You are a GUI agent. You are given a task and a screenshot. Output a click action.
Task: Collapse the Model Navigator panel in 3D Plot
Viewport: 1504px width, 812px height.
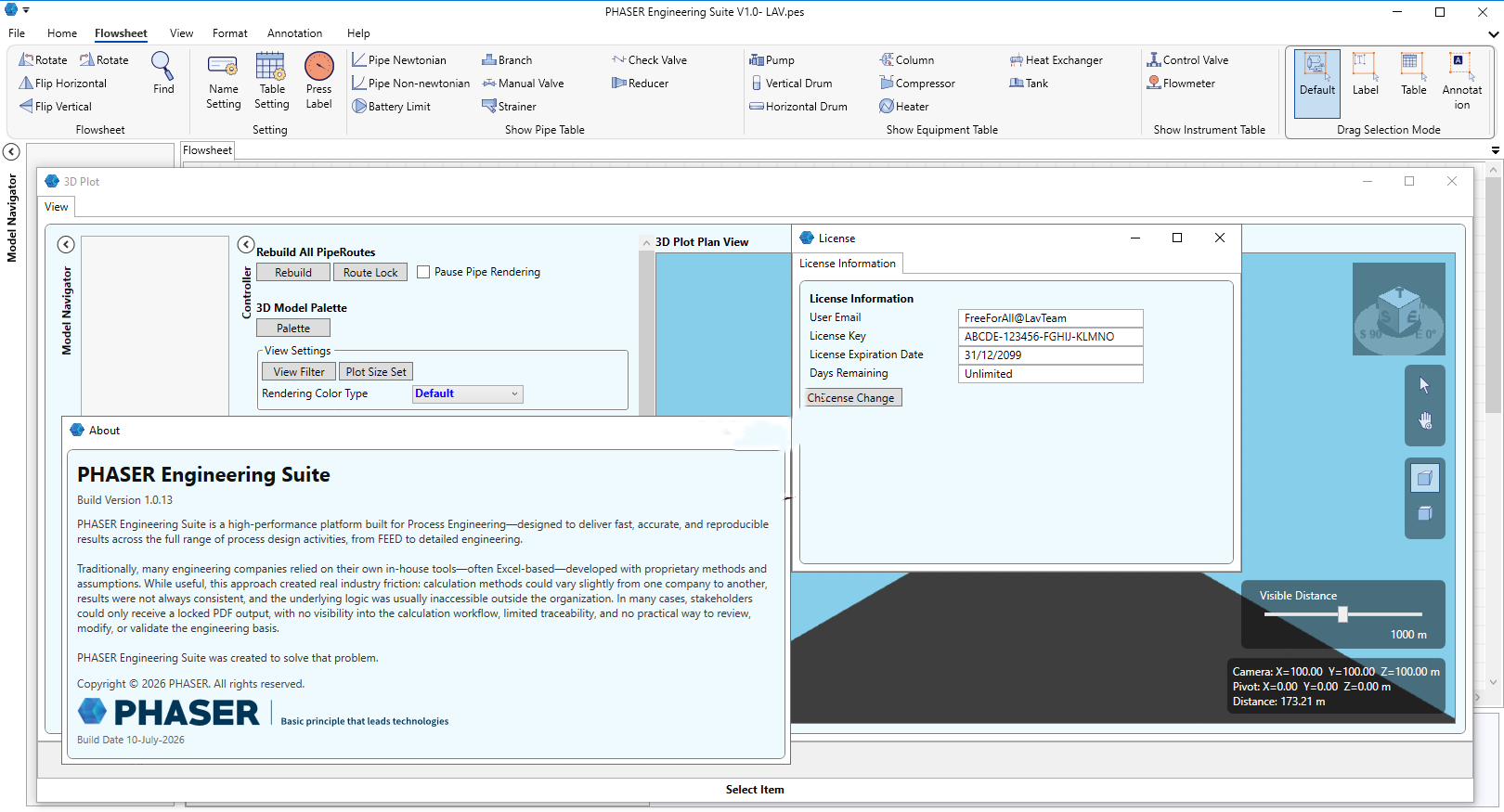(66, 244)
